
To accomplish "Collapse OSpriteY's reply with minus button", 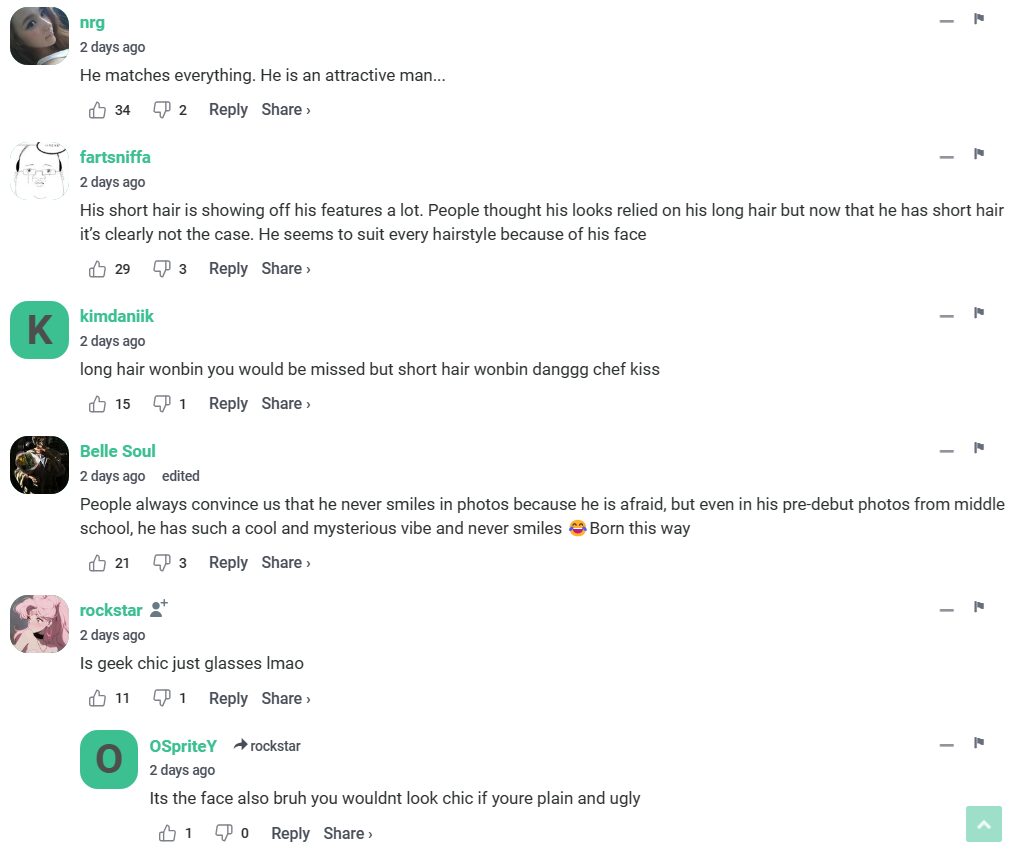I will pos(946,745).
